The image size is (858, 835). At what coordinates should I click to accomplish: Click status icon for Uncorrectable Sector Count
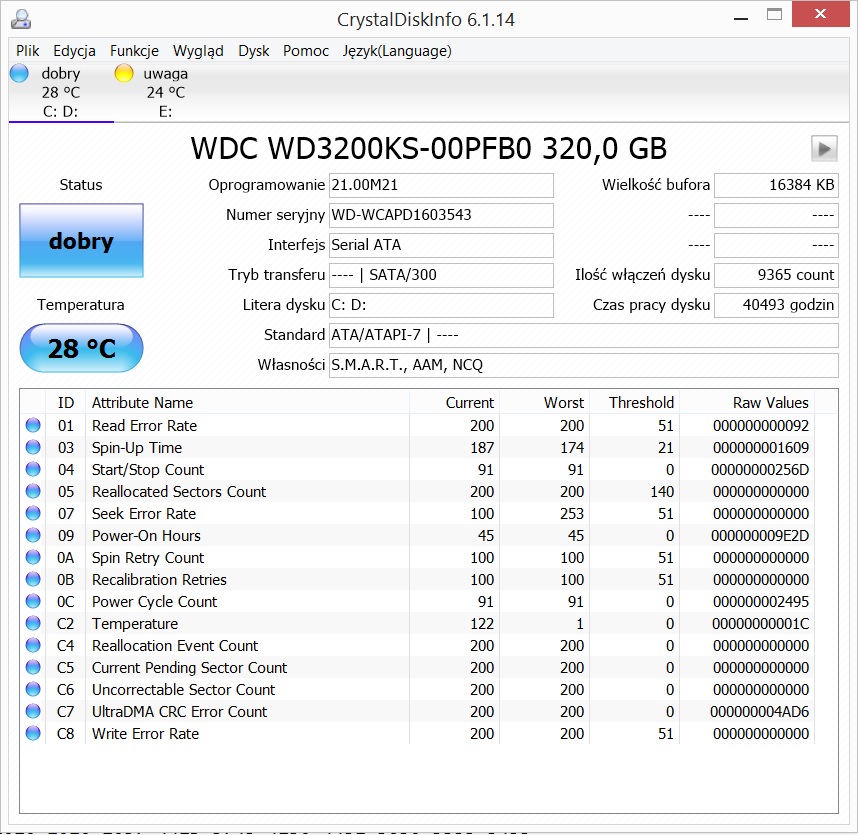[x=33, y=689]
